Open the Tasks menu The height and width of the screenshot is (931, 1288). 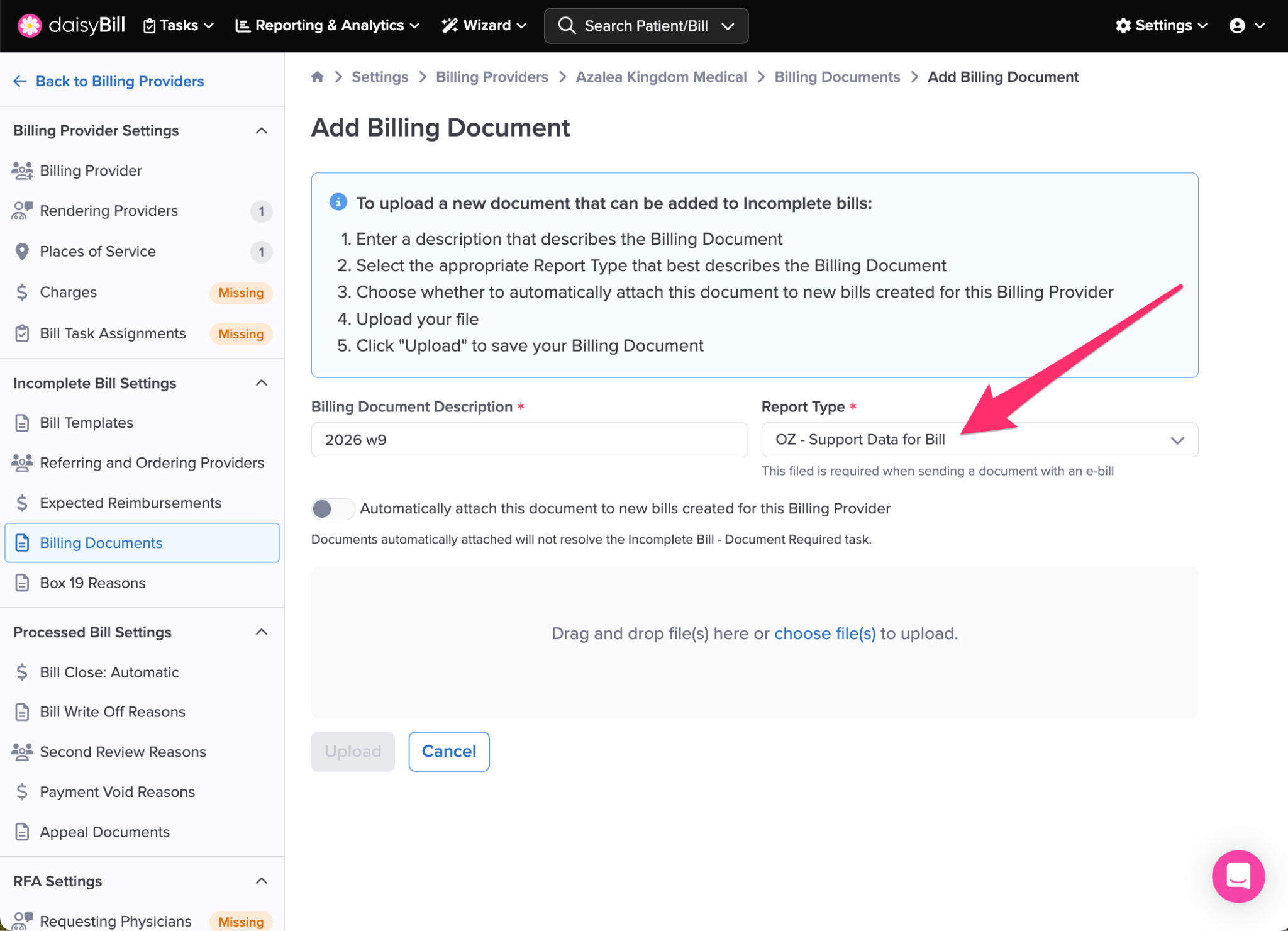tap(179, 25)
